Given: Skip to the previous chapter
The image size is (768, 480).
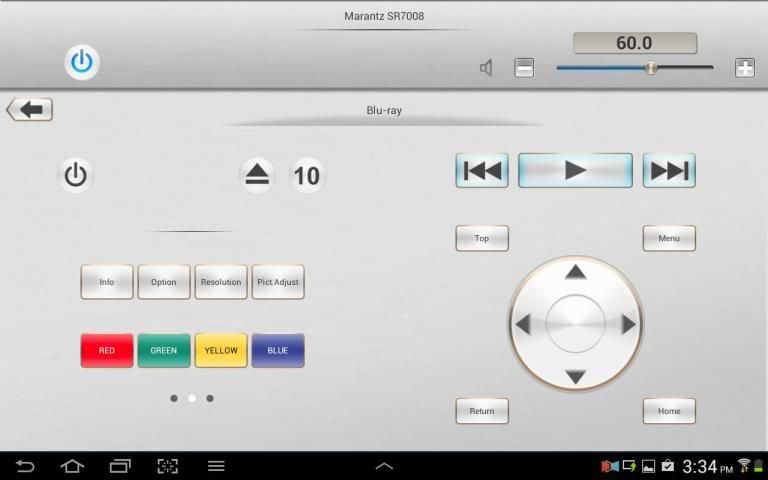Looking at the screenshot, I should click(x=482, y=171).
